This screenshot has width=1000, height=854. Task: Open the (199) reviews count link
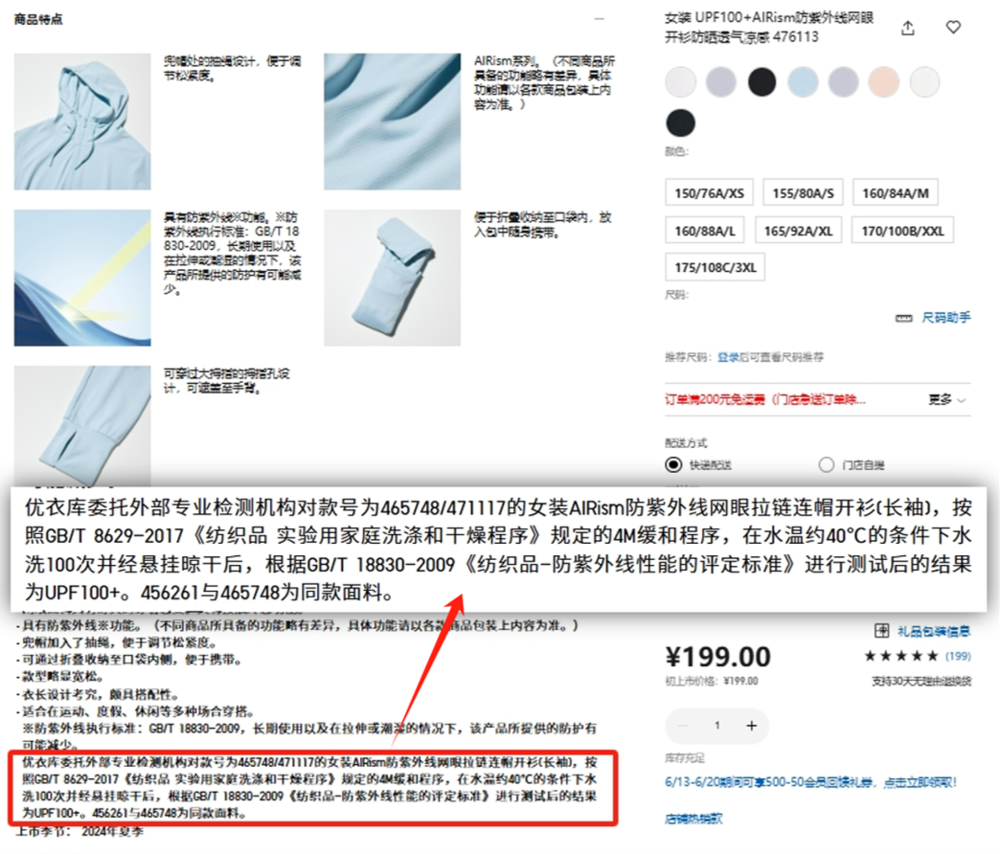(x=958, y=656)
